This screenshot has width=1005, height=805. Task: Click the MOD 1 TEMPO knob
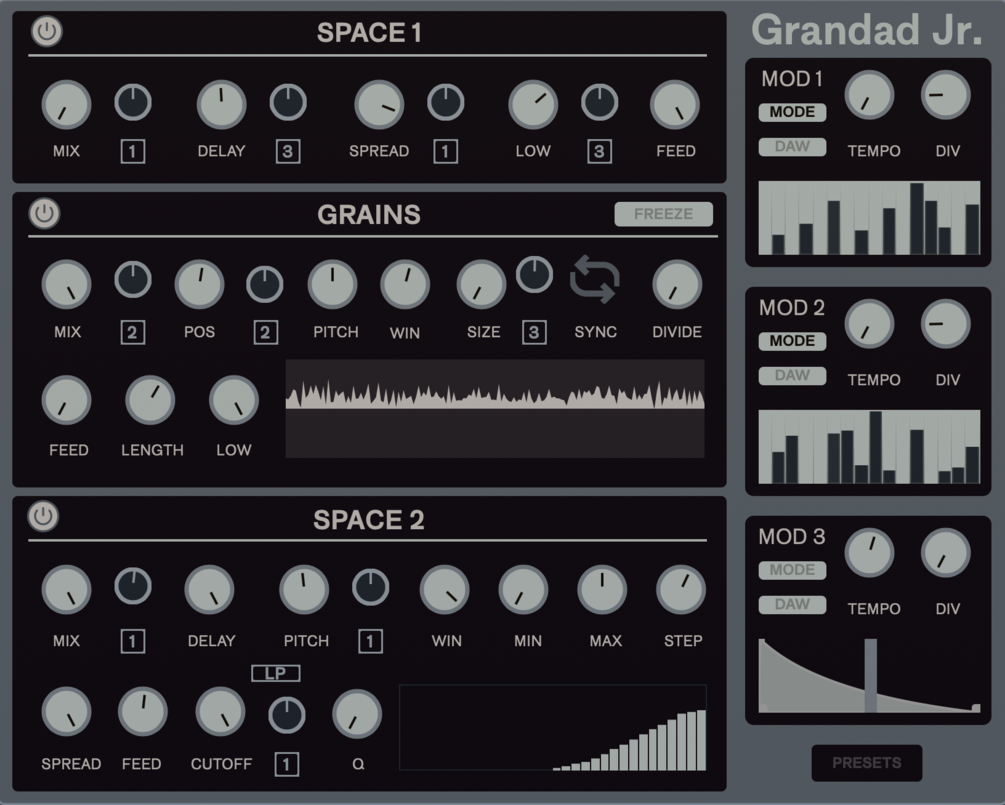869,95
